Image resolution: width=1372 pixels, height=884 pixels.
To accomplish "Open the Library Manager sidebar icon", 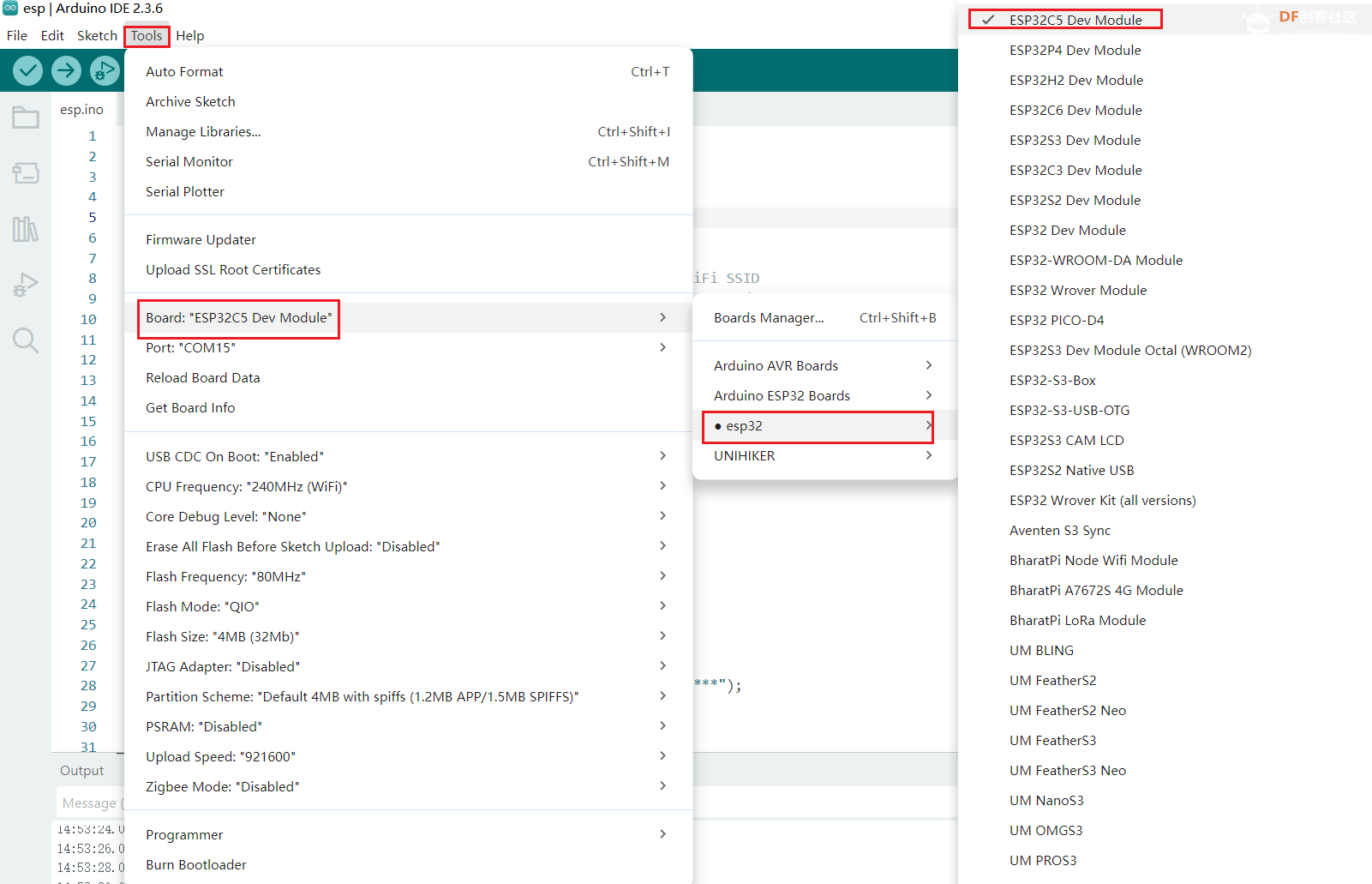I will [26, 229].
